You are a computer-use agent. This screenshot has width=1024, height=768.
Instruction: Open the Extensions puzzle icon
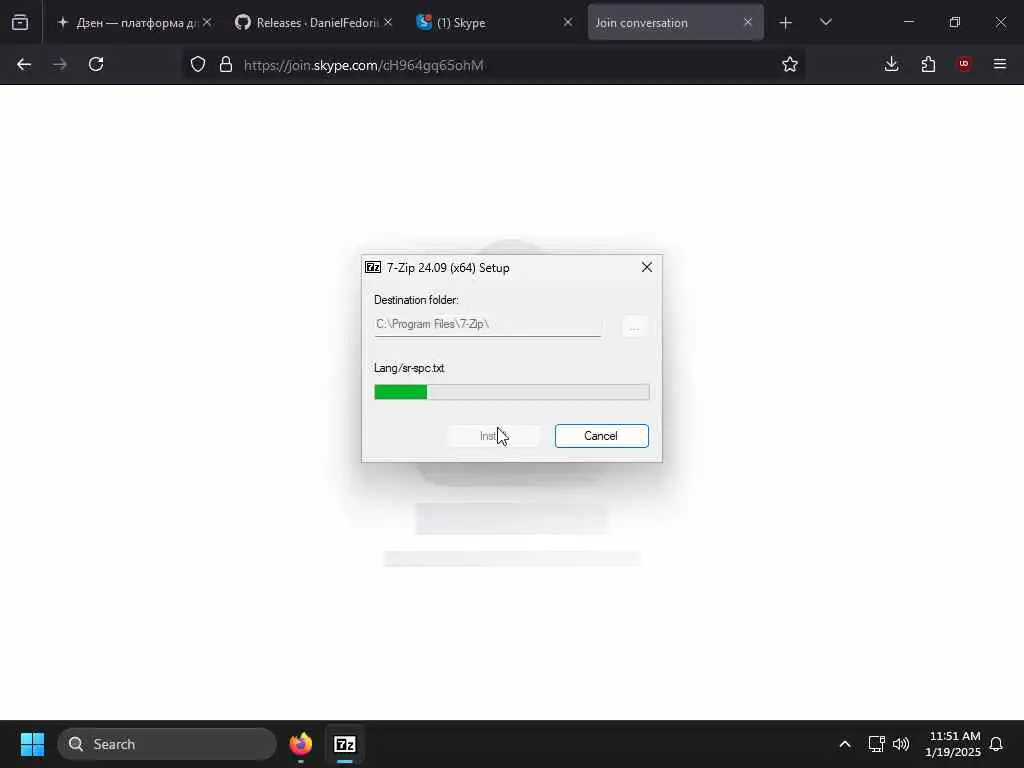[928, 64]
